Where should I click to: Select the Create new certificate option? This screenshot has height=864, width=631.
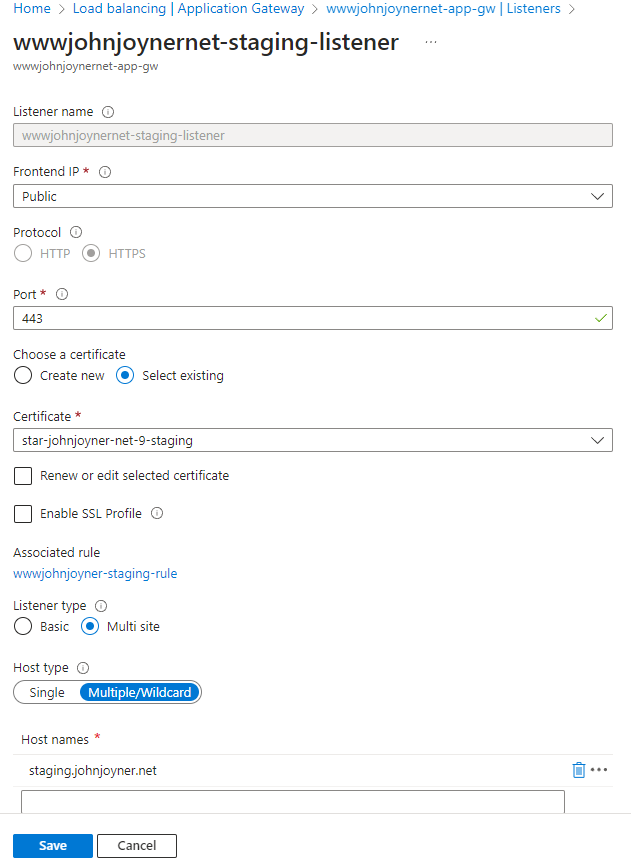23,376
